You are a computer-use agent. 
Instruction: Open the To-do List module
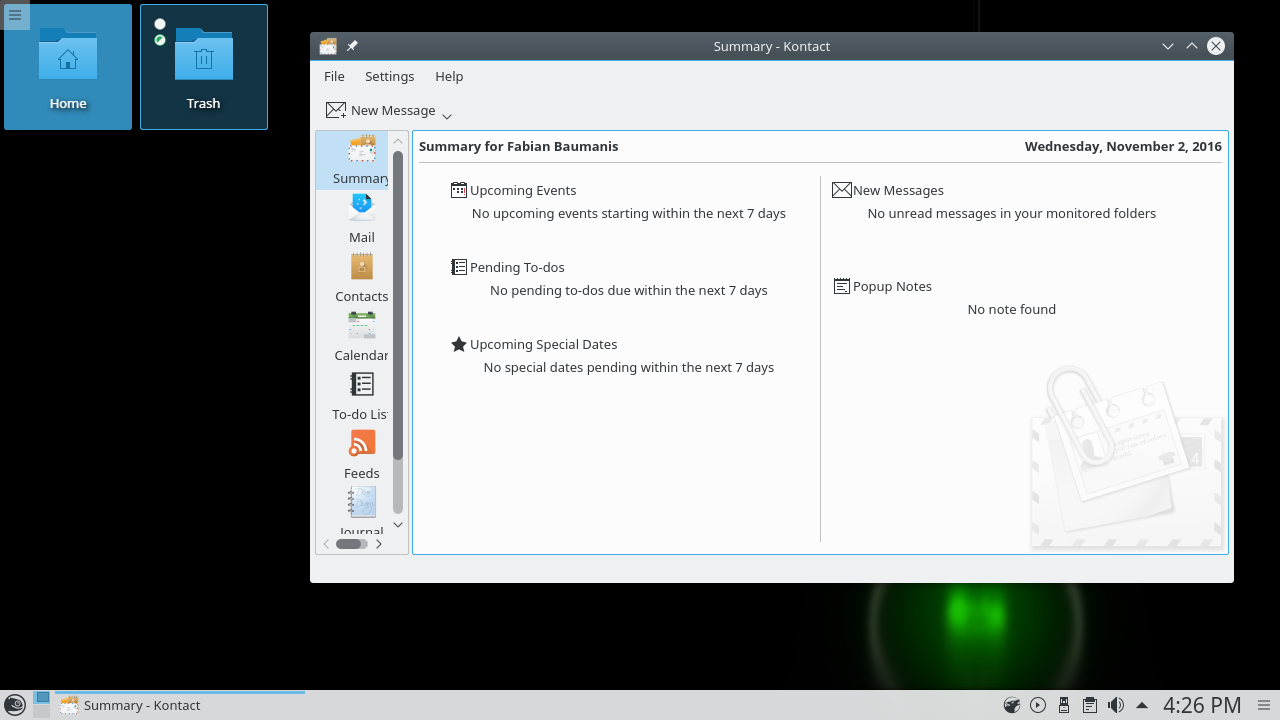[x=361, y=396]
